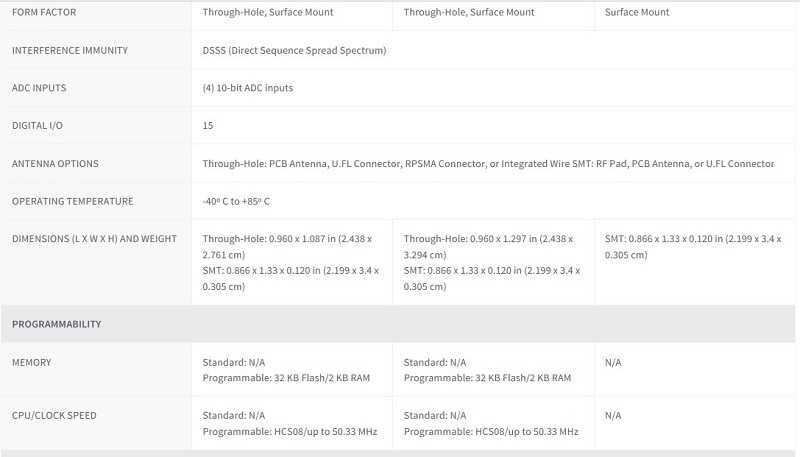
Task: Click the MEMORY row label
Action: tap(32, 362)
